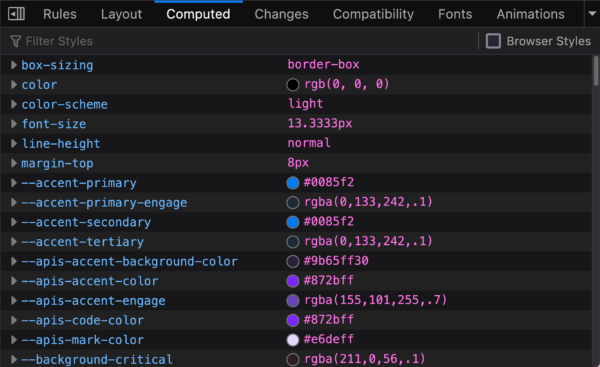Expand the --apis-mark-color variable
The image size is (600, 367).
click(14, 340)
